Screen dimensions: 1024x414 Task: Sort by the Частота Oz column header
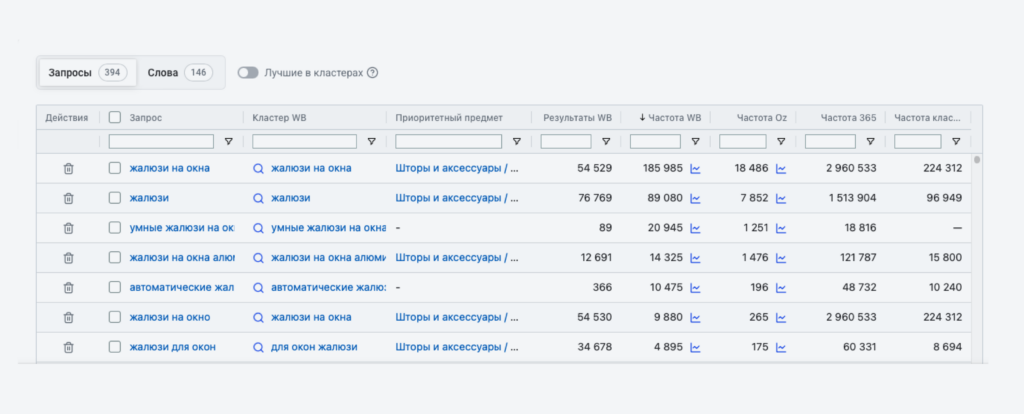coord(762,118)
